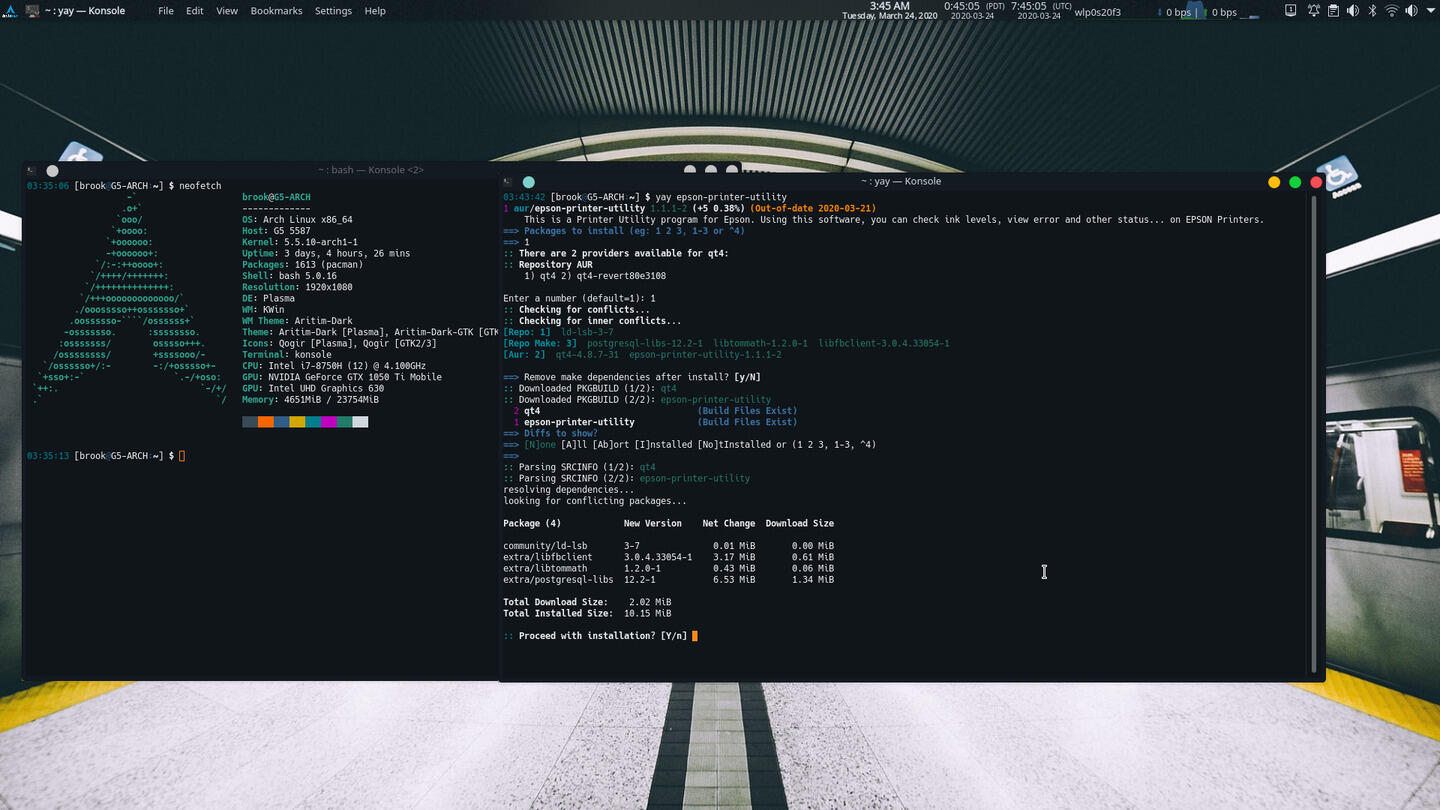Click the Bluetooth icon in the system tray

point(1372,10)
